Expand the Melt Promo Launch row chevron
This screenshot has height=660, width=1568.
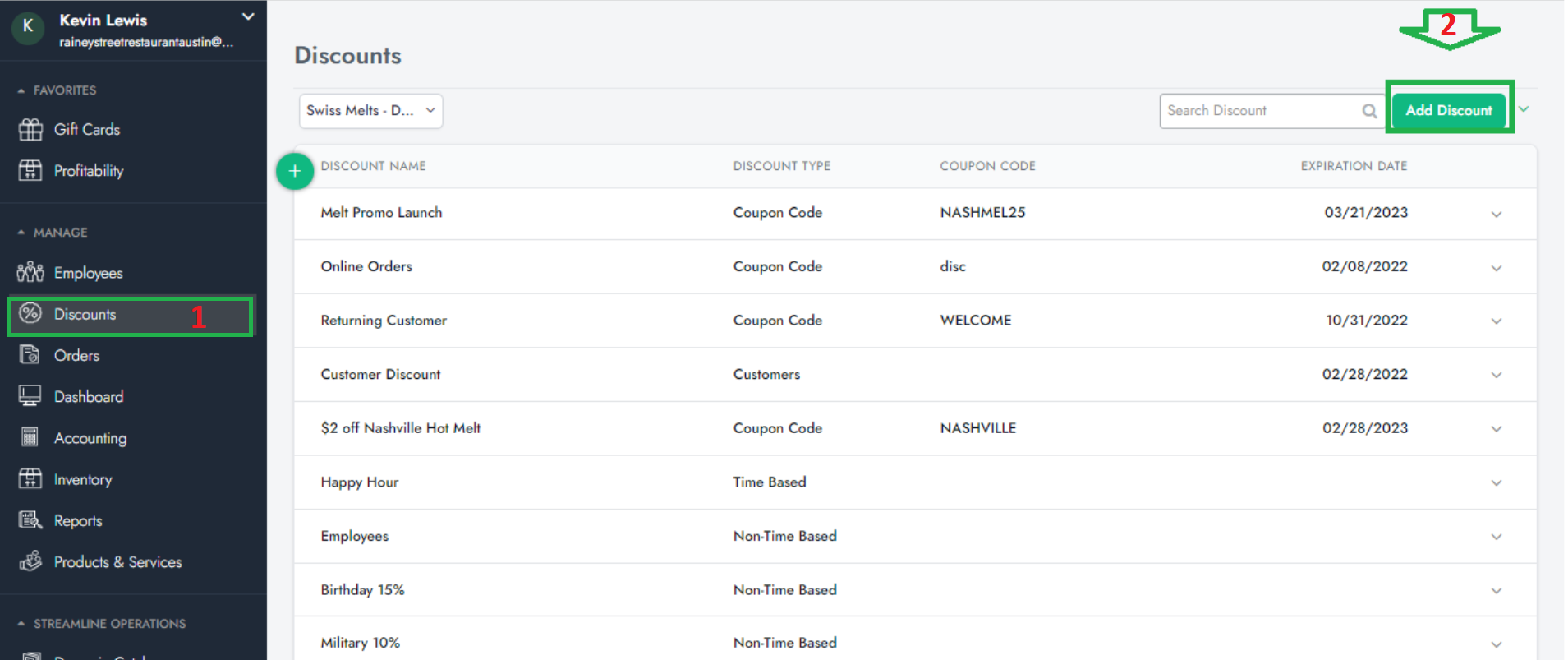pyautogui.click(x=1496, y=214)
